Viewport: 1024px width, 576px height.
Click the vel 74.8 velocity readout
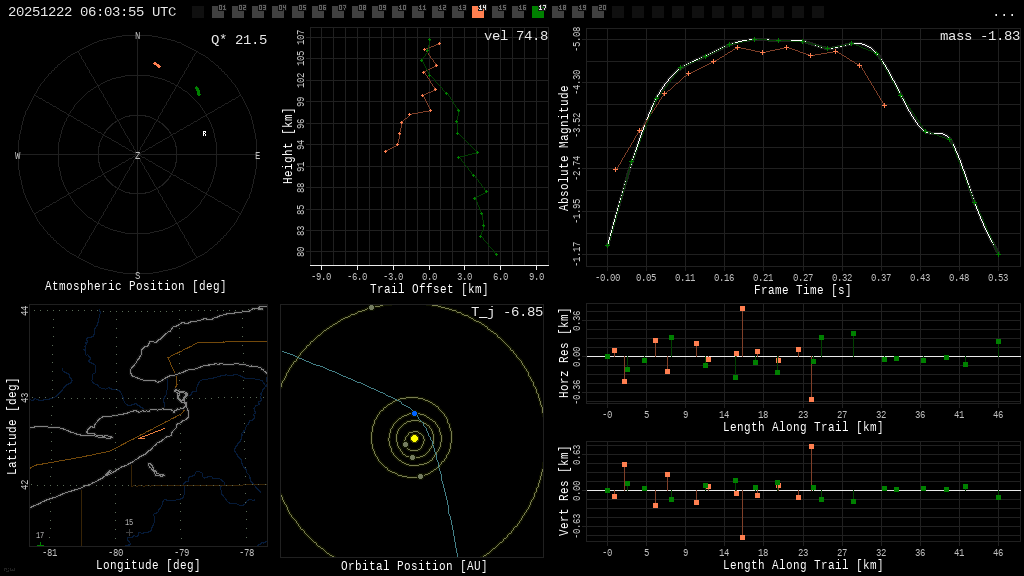515,36
